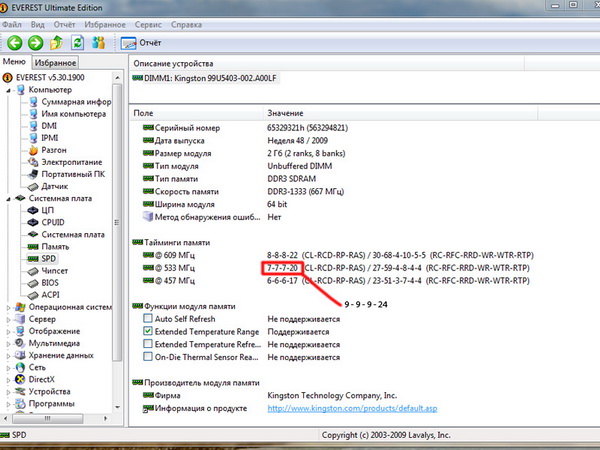Open the users icon in the toolbar
The height and width of the screenshot is (450, 600).
[x=98, y=42]
